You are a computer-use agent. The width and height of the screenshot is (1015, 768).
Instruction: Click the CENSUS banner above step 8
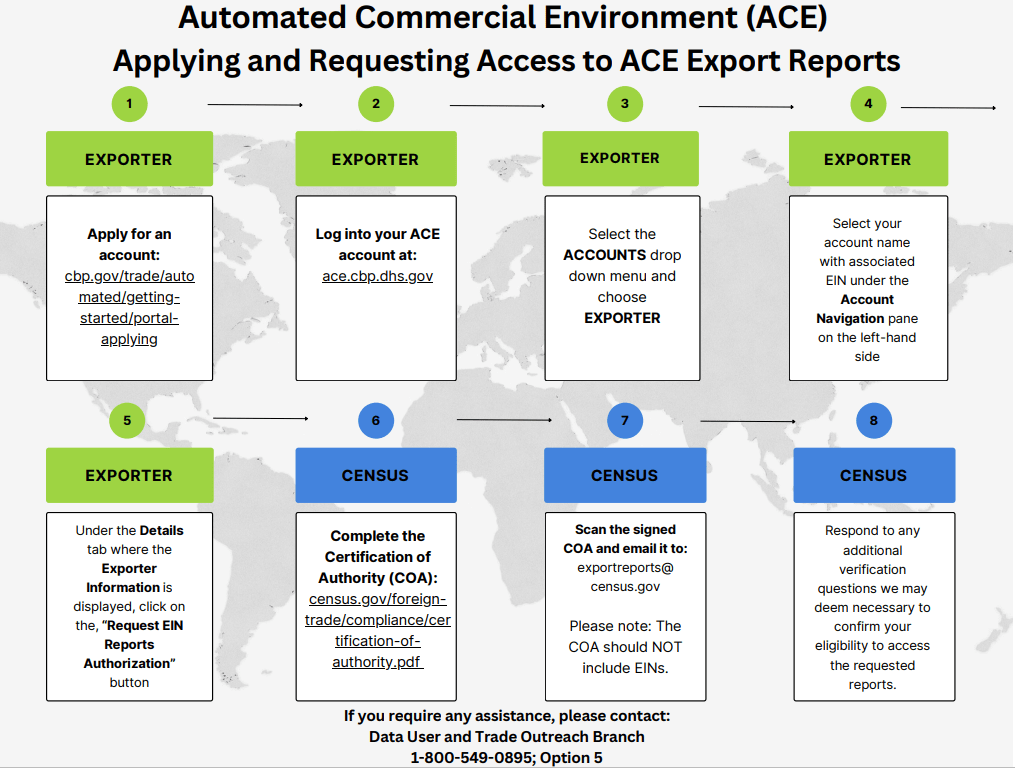[874, 475]
